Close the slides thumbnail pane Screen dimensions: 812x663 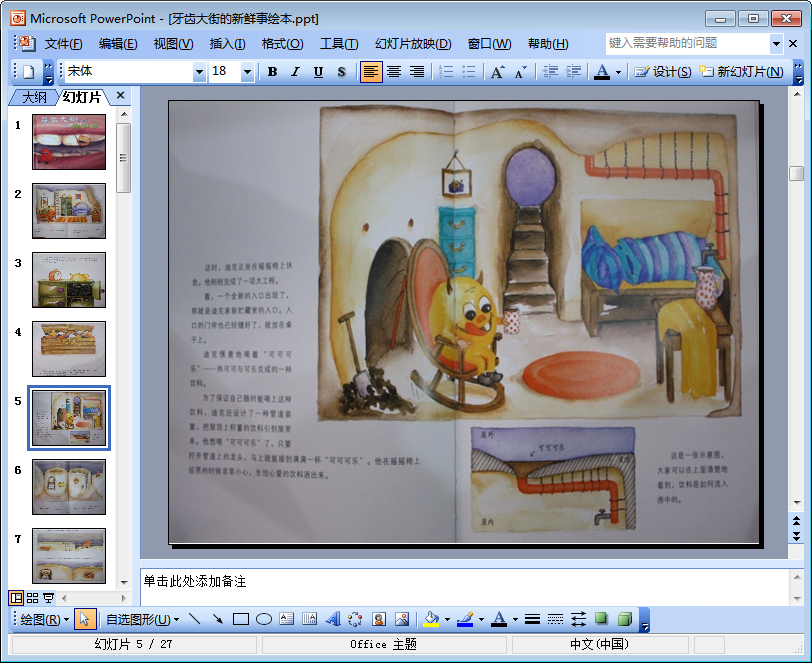pyautogui.click(x=121, y=95)
